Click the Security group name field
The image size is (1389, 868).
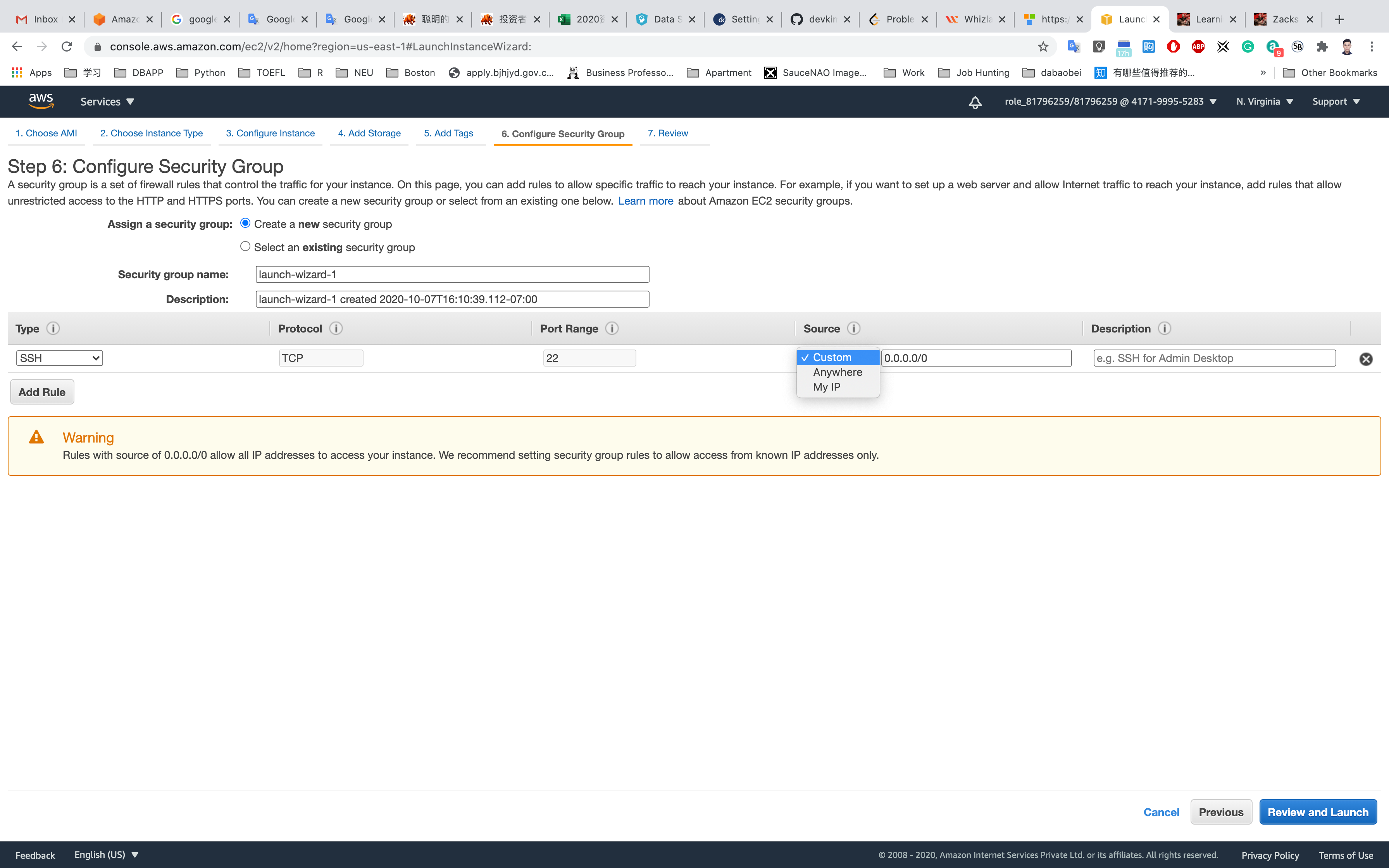tap(452, 274)
